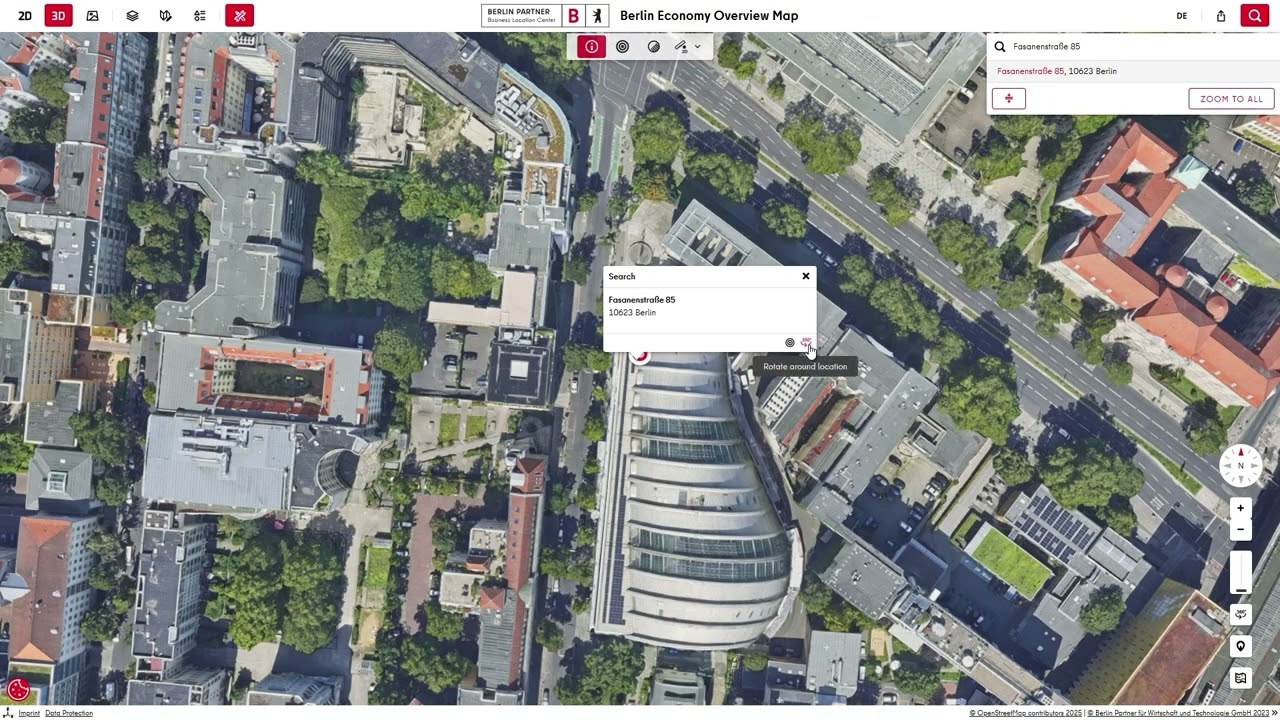Click Rotate around location icon
1280x720 pixels.
pos(807,343)
